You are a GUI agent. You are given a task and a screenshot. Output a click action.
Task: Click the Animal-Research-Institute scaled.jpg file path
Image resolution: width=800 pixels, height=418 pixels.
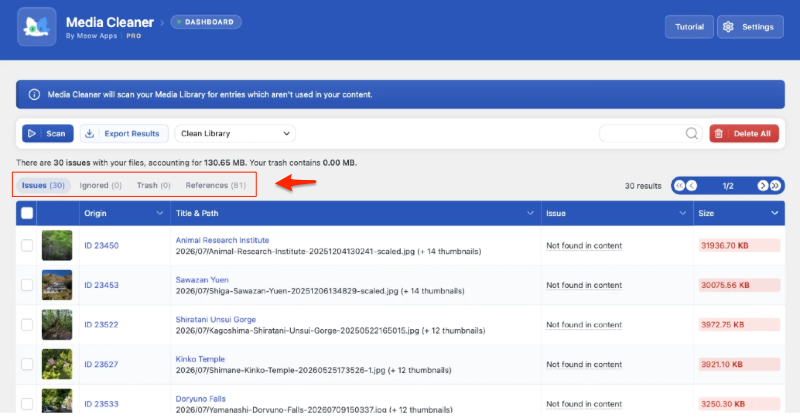[328, 251]
